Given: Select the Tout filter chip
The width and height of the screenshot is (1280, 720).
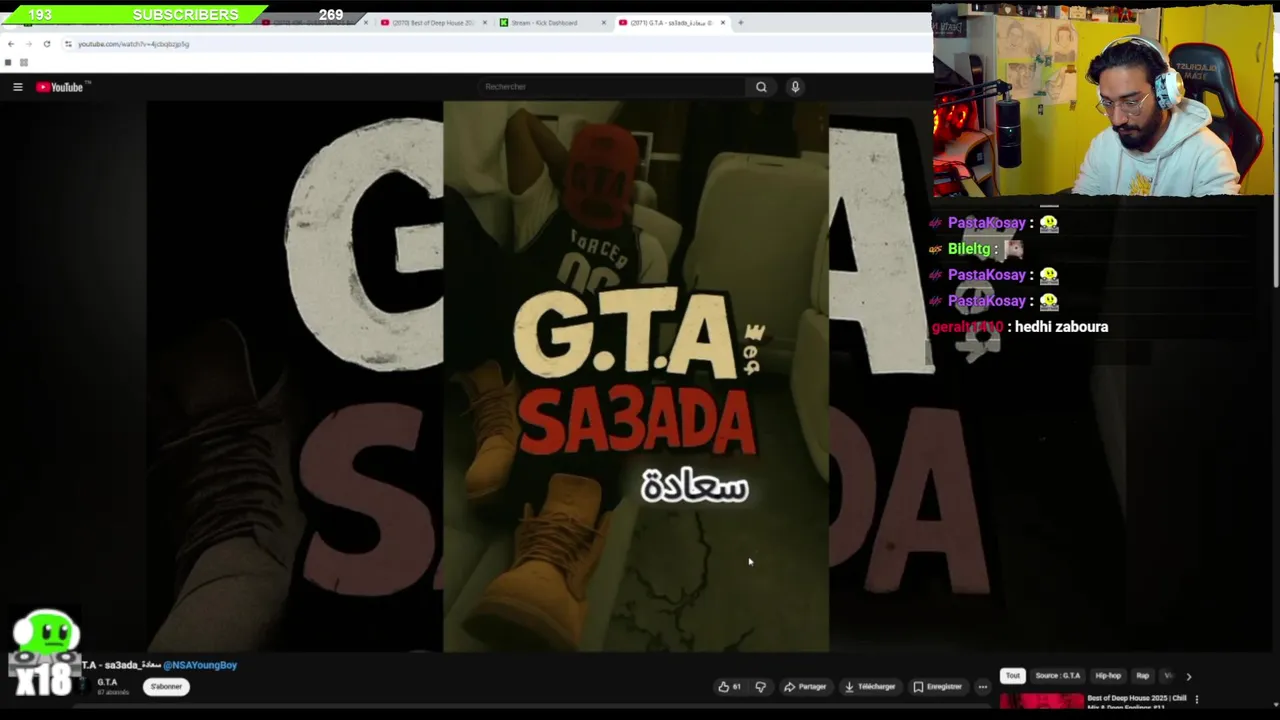Looking at the screenshot, I should [1013, 676].
